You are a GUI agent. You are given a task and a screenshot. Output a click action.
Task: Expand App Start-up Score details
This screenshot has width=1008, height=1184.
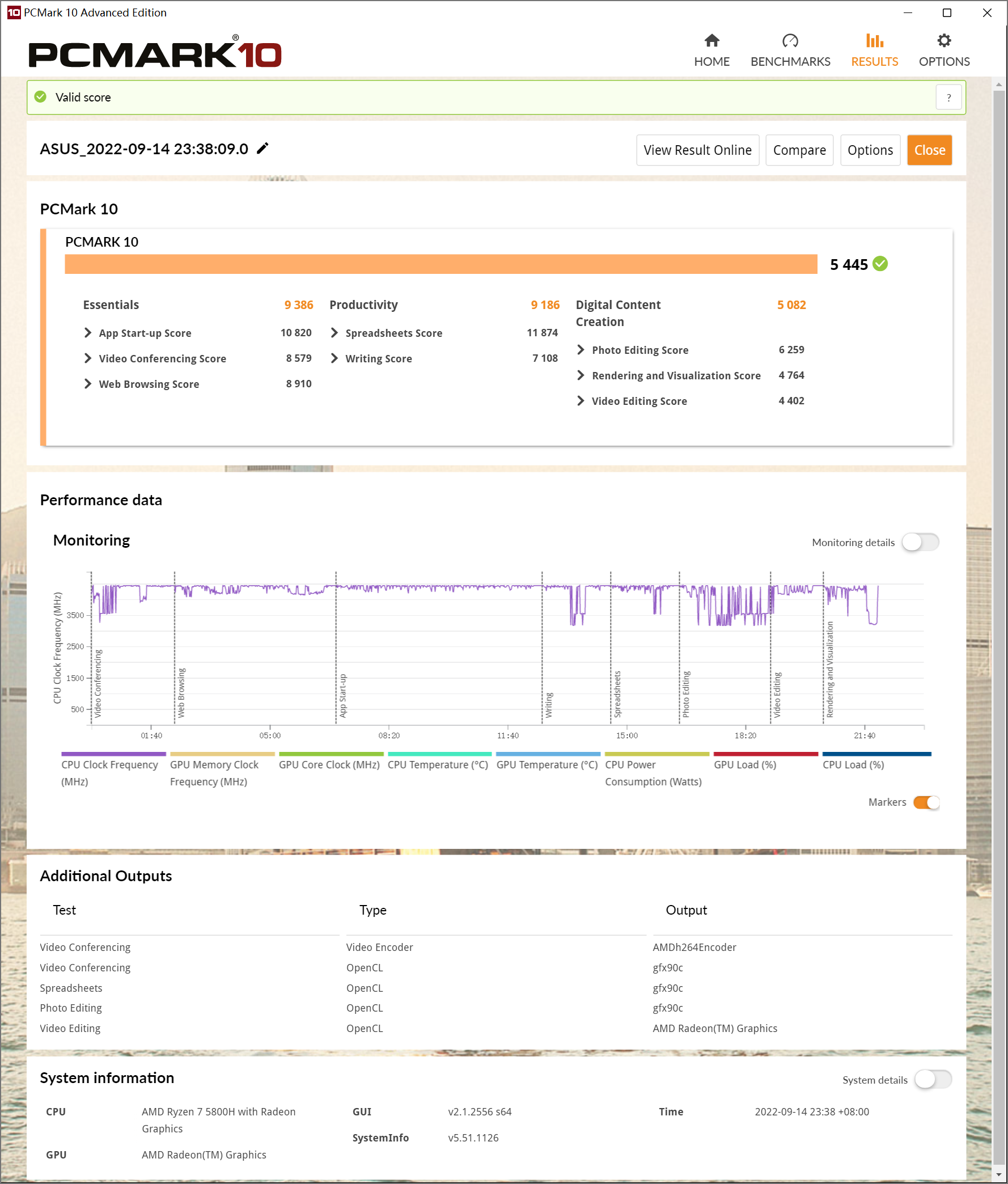[88, 332]
